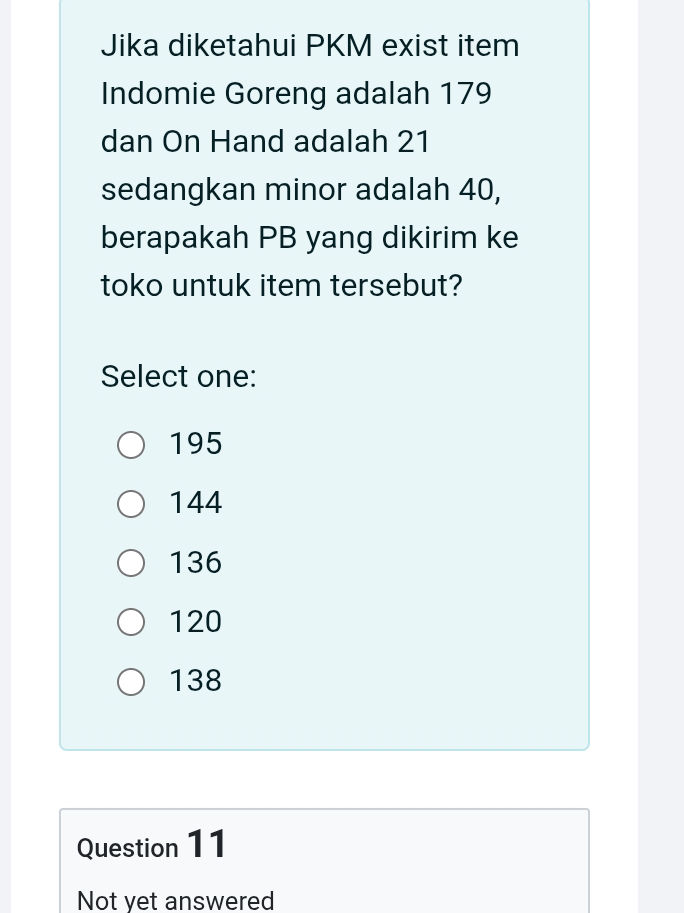The width and height of the screenshot is (684, 913).
Task: Select the radio button for answer 144
Action: pyautogui.click(x=131, y=504)
